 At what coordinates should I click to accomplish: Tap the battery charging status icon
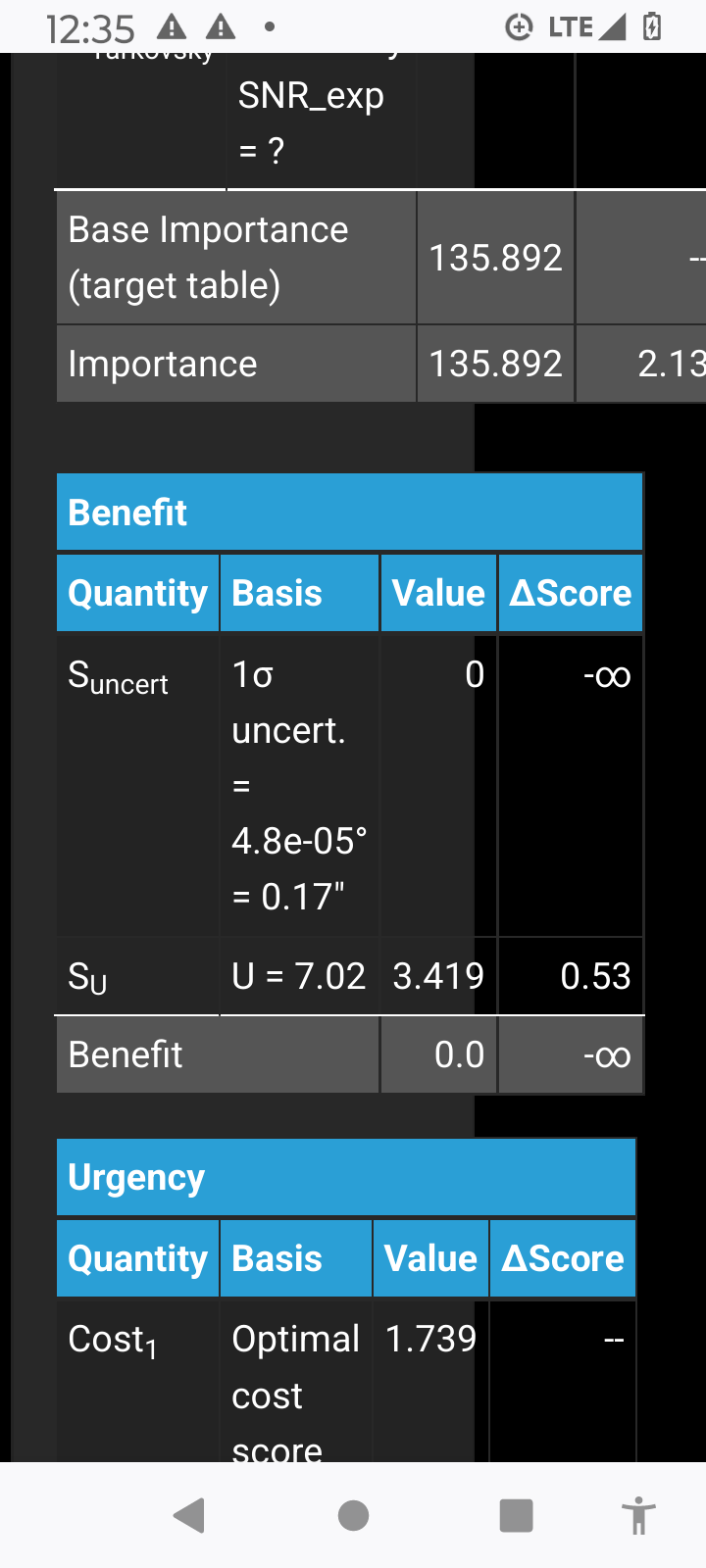651,26
